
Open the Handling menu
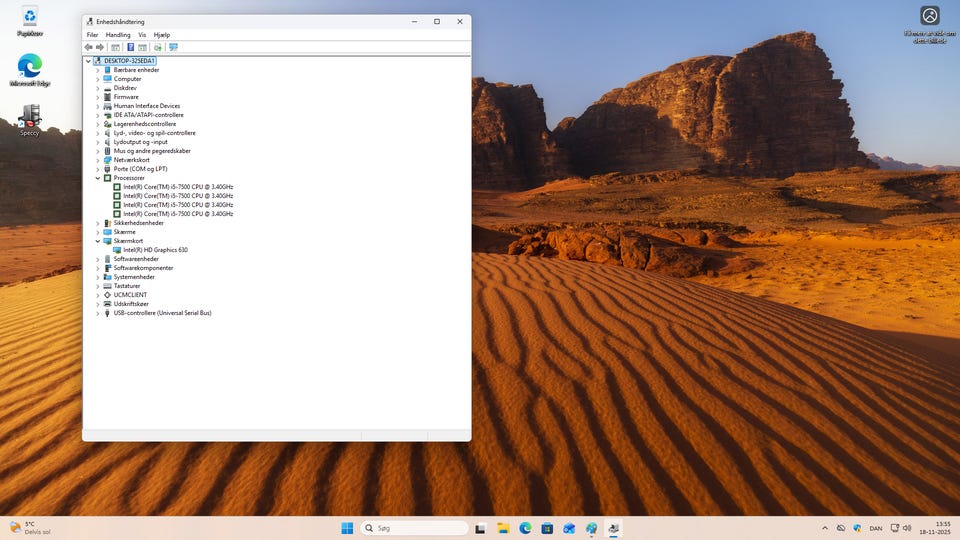118,35
